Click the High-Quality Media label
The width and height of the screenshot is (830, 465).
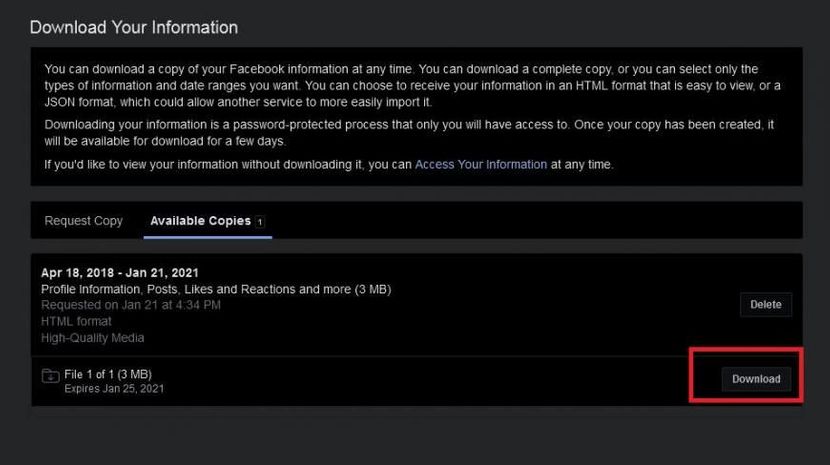pyautogui.click(x=93, y=337)
